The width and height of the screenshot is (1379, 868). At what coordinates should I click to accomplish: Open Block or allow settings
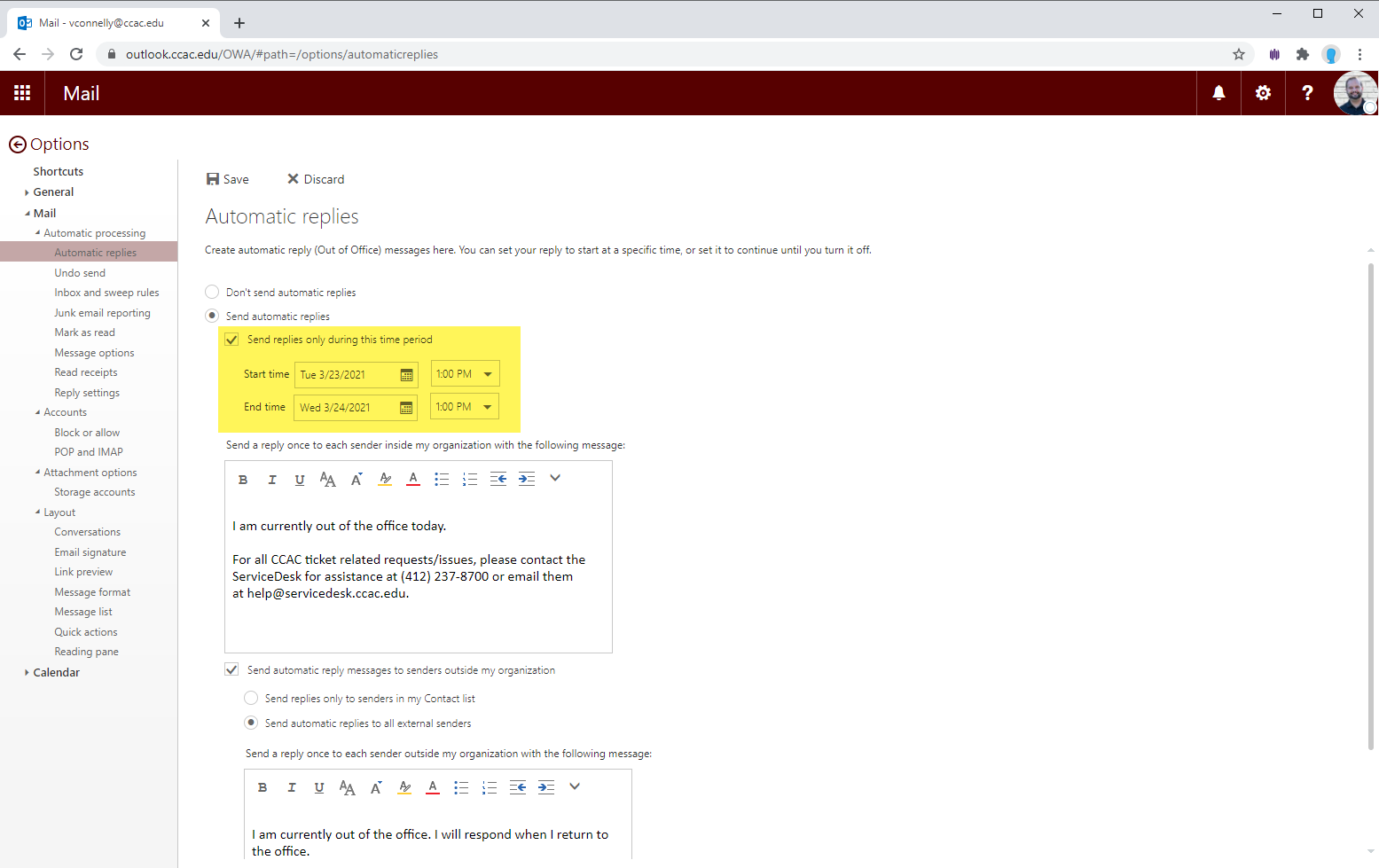87,433
